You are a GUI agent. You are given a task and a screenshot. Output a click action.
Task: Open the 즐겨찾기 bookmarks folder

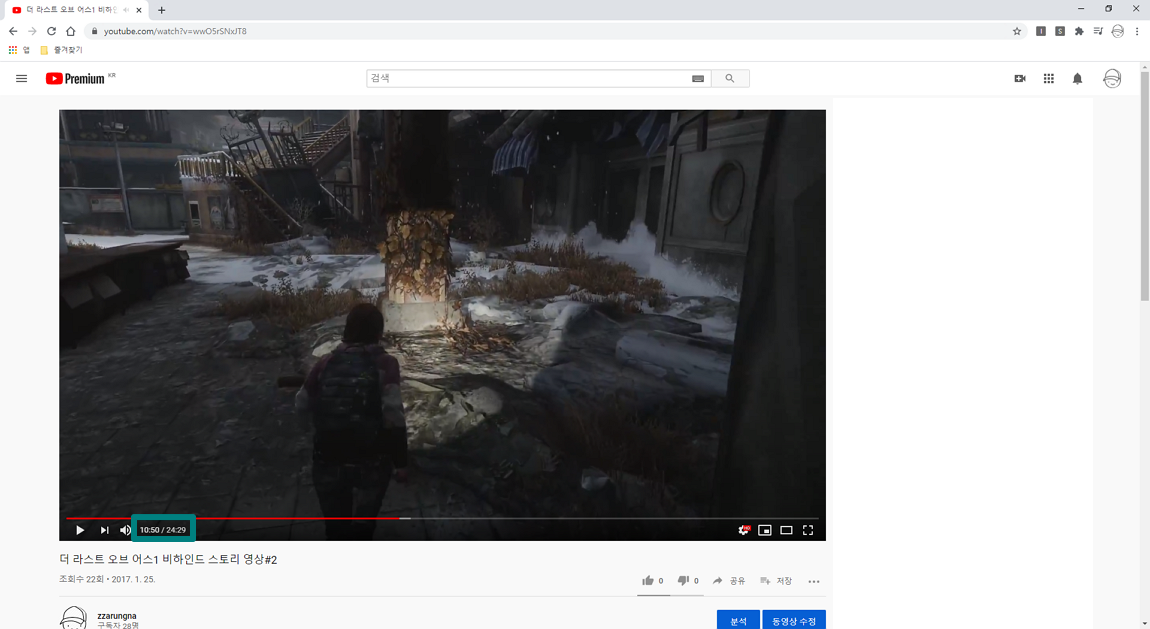point(61,50)
